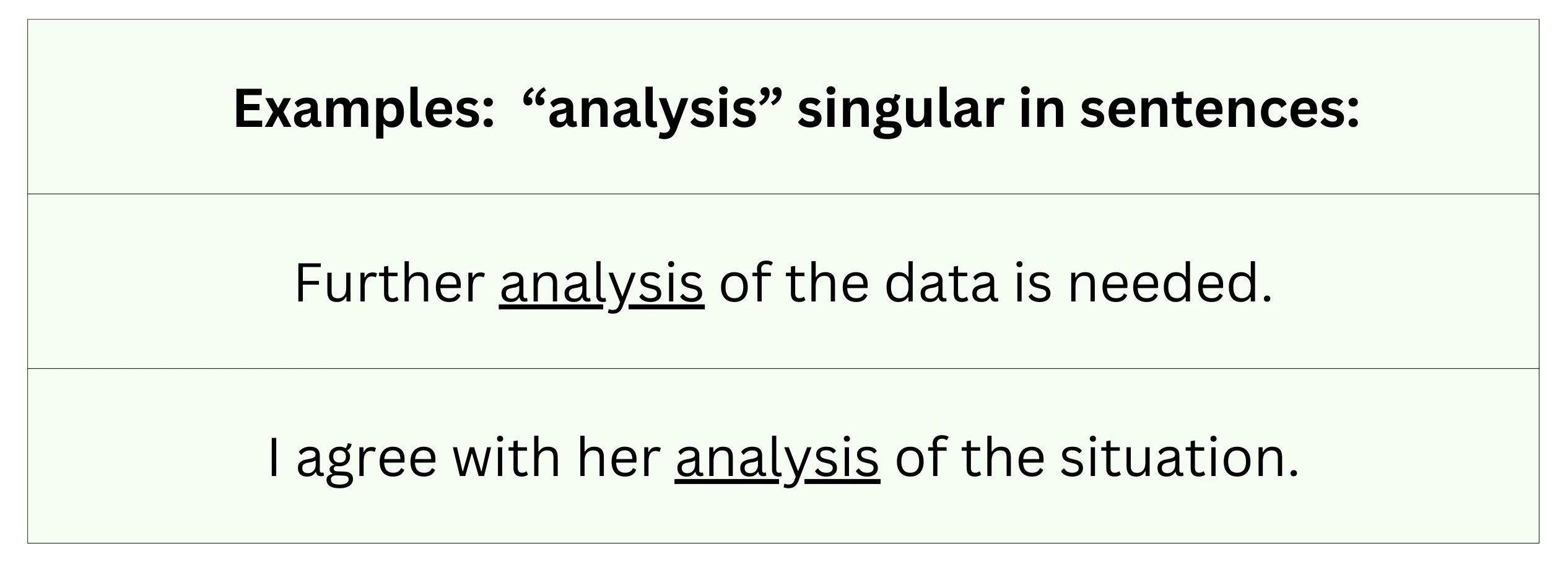Click the word "is" in the first sentence
The width and height of the screenshot is (1568, 580).
click(1033, 284)
